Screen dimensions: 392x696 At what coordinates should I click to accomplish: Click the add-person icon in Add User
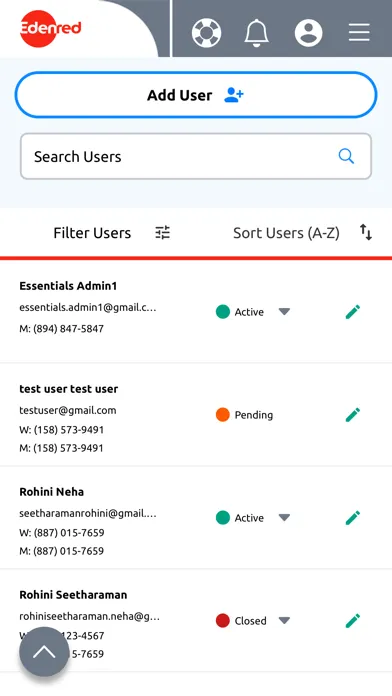pos(234,95)
